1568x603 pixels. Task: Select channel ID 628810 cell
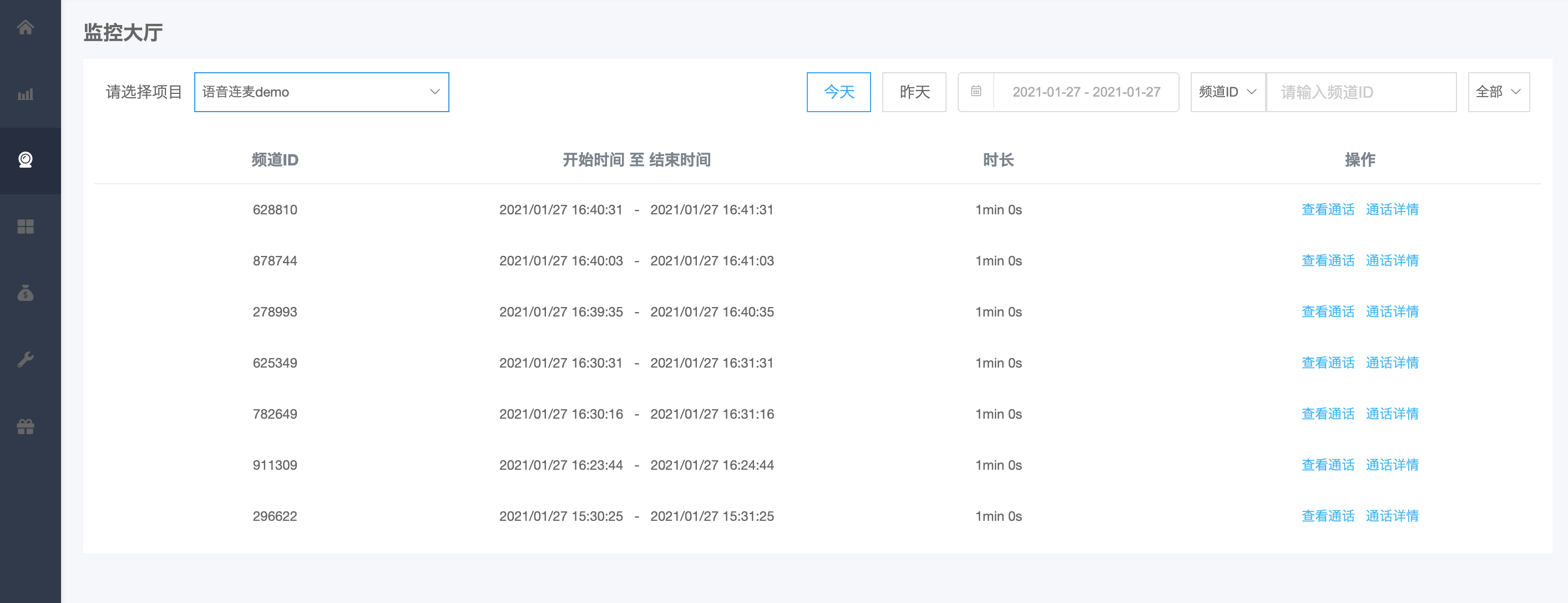pos(275,210)
